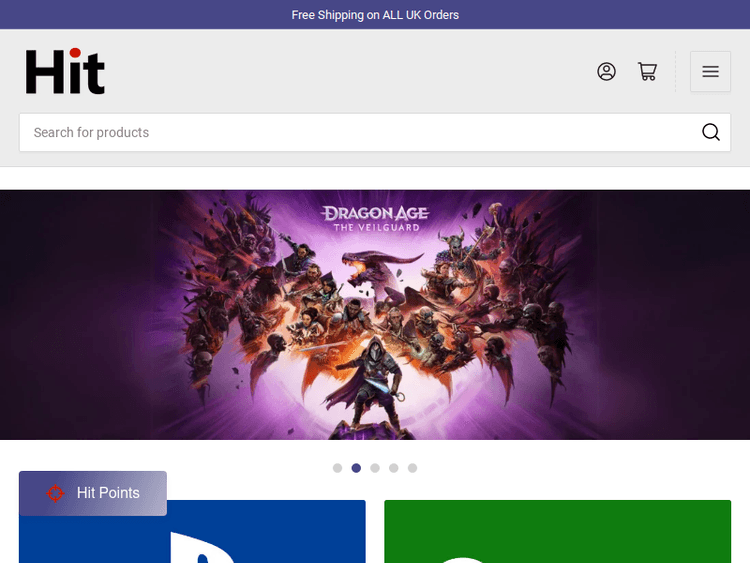750x563 pixels.
Task: View the shopping cart
Action: [x=647, y=72]
